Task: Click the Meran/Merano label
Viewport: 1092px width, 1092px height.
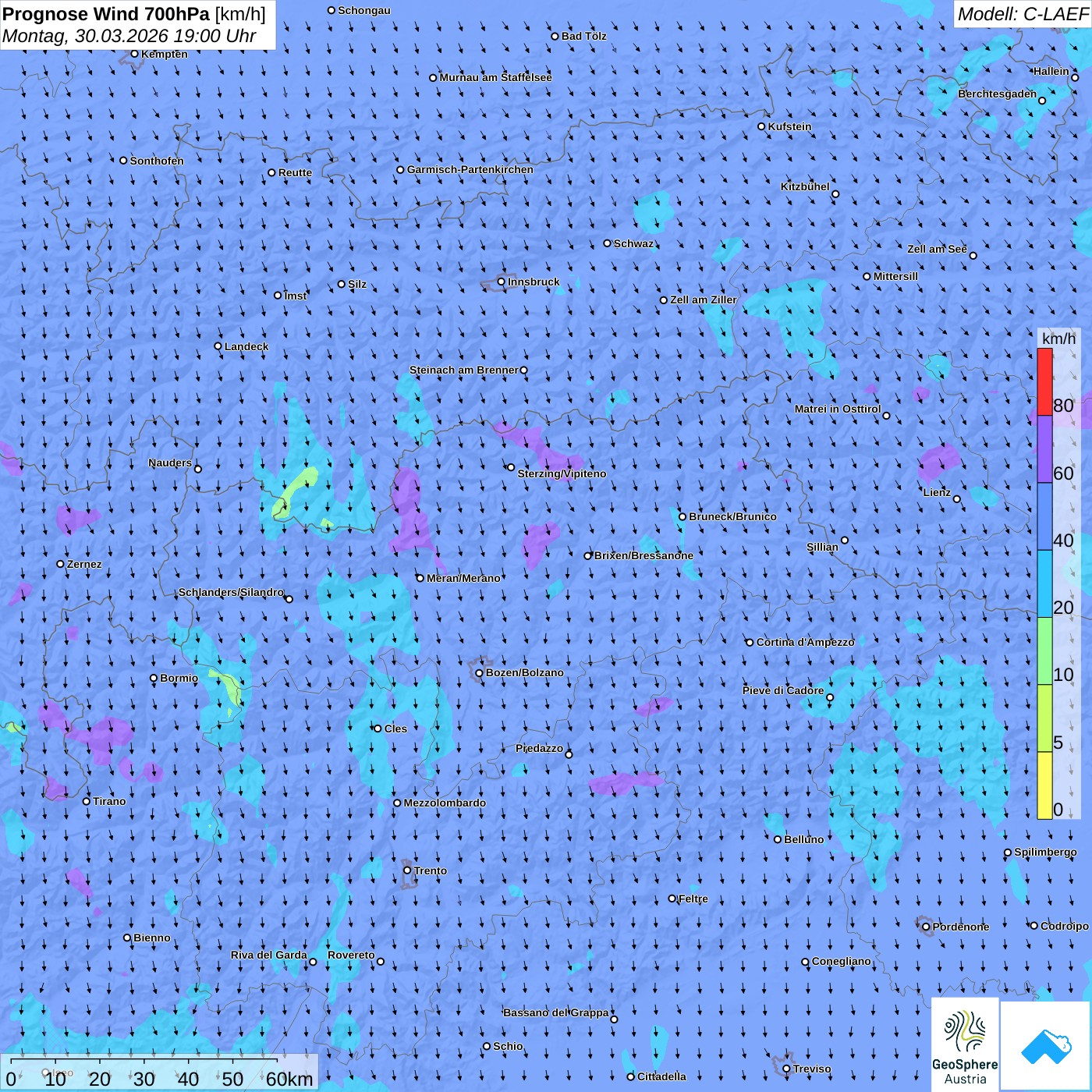Action: pos(463,578)
